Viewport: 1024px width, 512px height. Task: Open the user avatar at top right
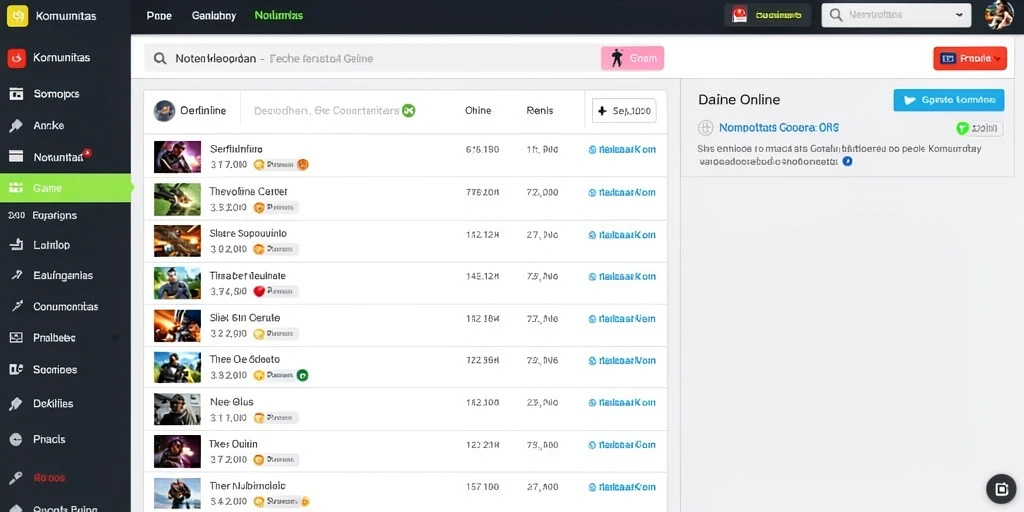999,16
